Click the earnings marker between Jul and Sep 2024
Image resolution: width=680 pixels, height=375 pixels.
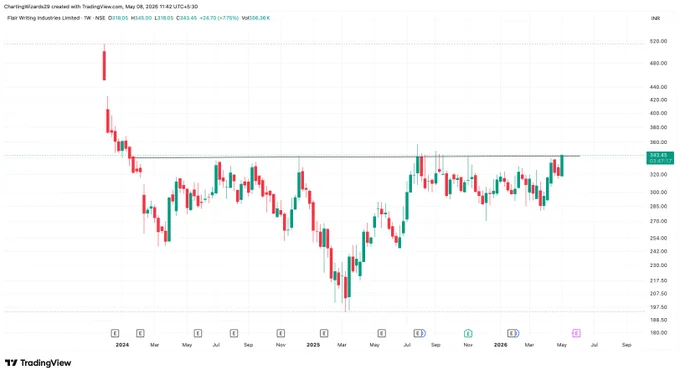click(234, 333)
